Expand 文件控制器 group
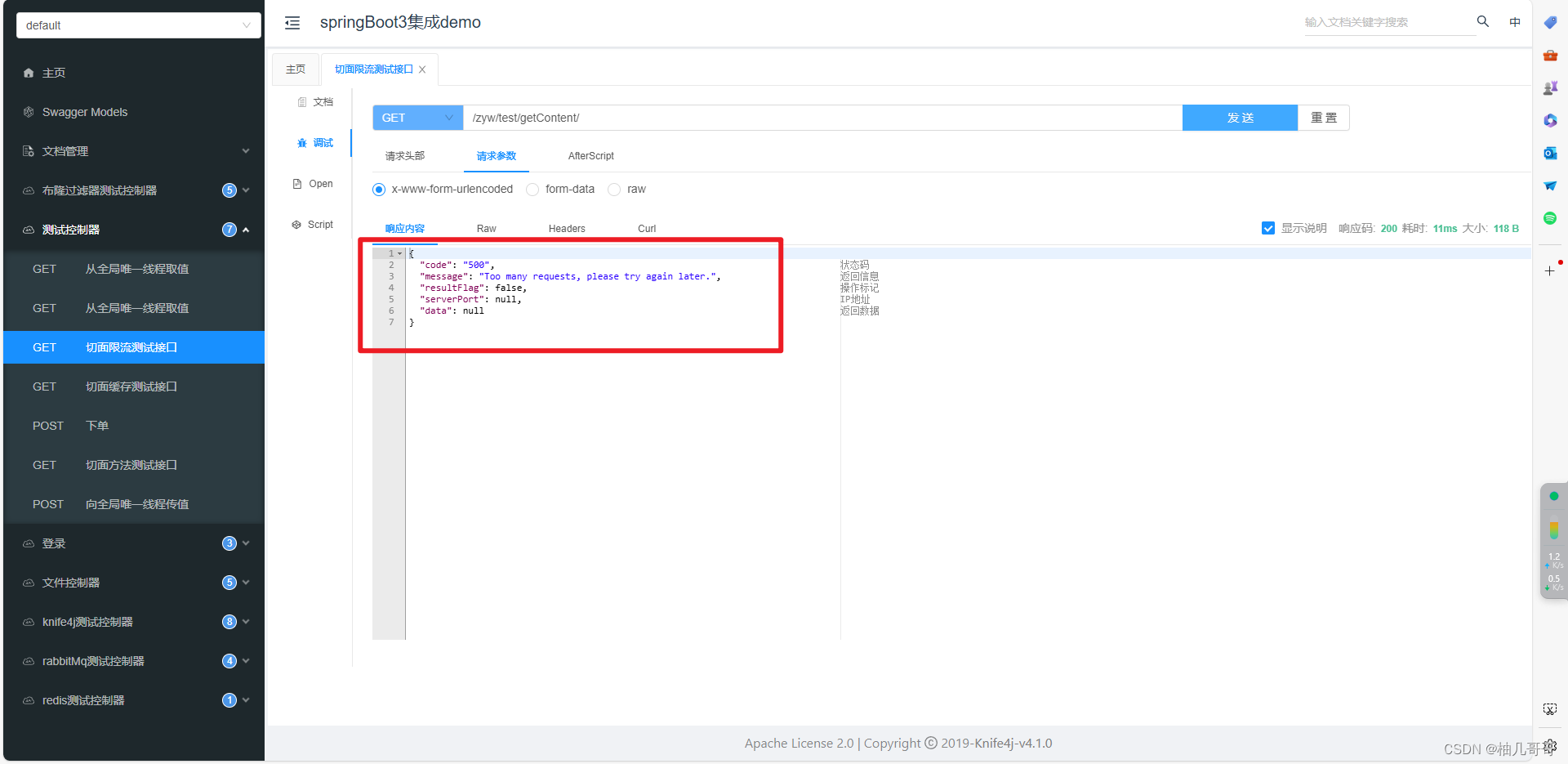This screenshot has height=764, width=1568. [246, 583]
